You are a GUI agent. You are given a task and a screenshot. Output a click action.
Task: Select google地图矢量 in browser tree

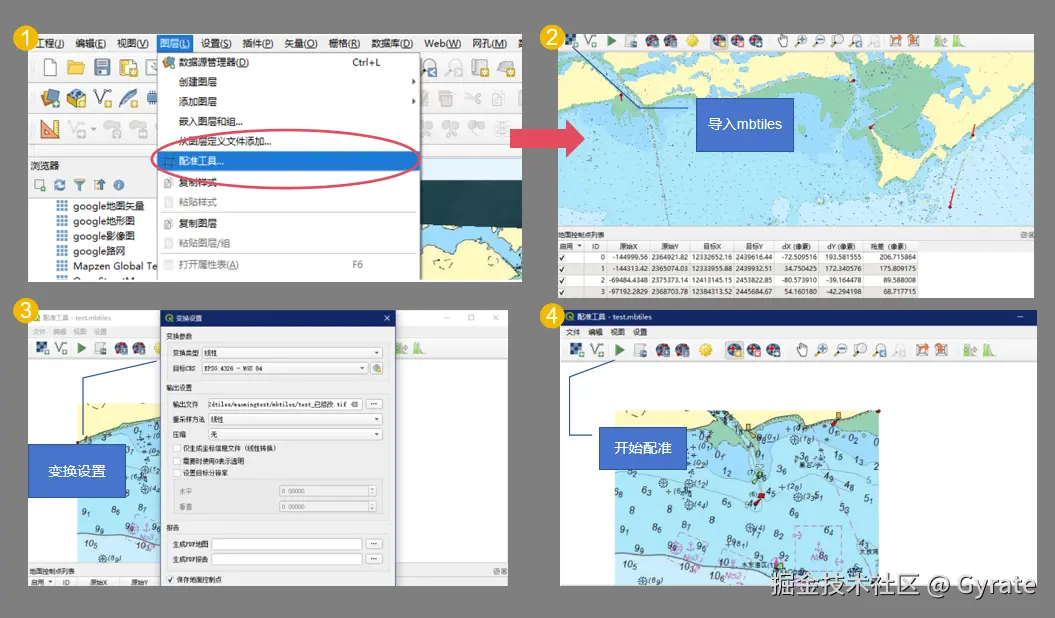[108, 206]
